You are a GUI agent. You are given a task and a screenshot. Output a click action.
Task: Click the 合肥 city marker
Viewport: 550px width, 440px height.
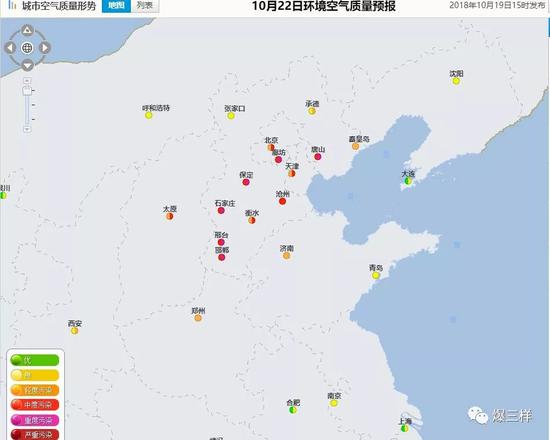(x=293, y=410)
